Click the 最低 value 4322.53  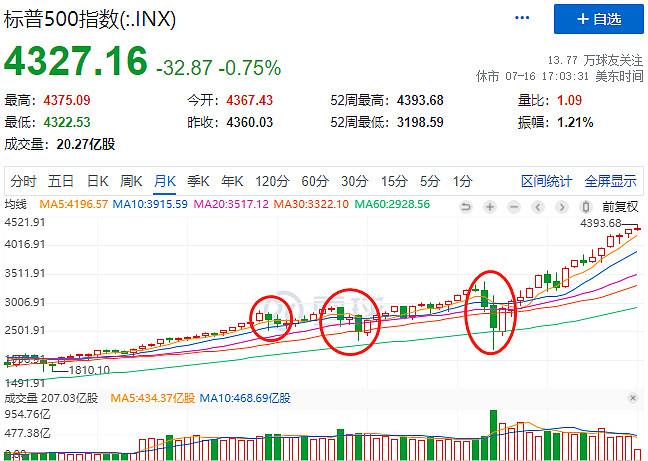tap(67, 122)
